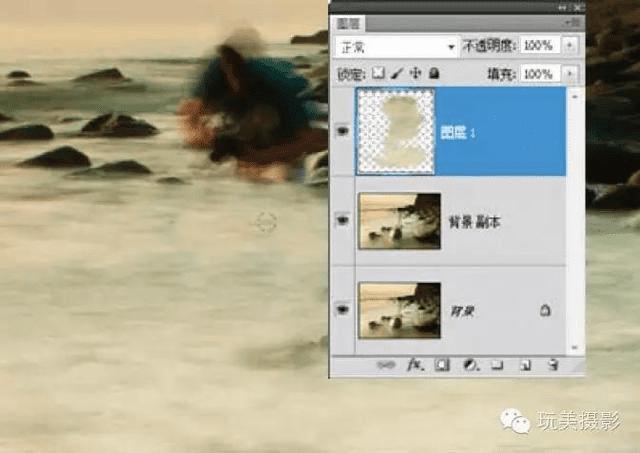Screen dimensions: 640x453
Task: Open the blend mode 正常 dropdown
Action: (396, 48)
